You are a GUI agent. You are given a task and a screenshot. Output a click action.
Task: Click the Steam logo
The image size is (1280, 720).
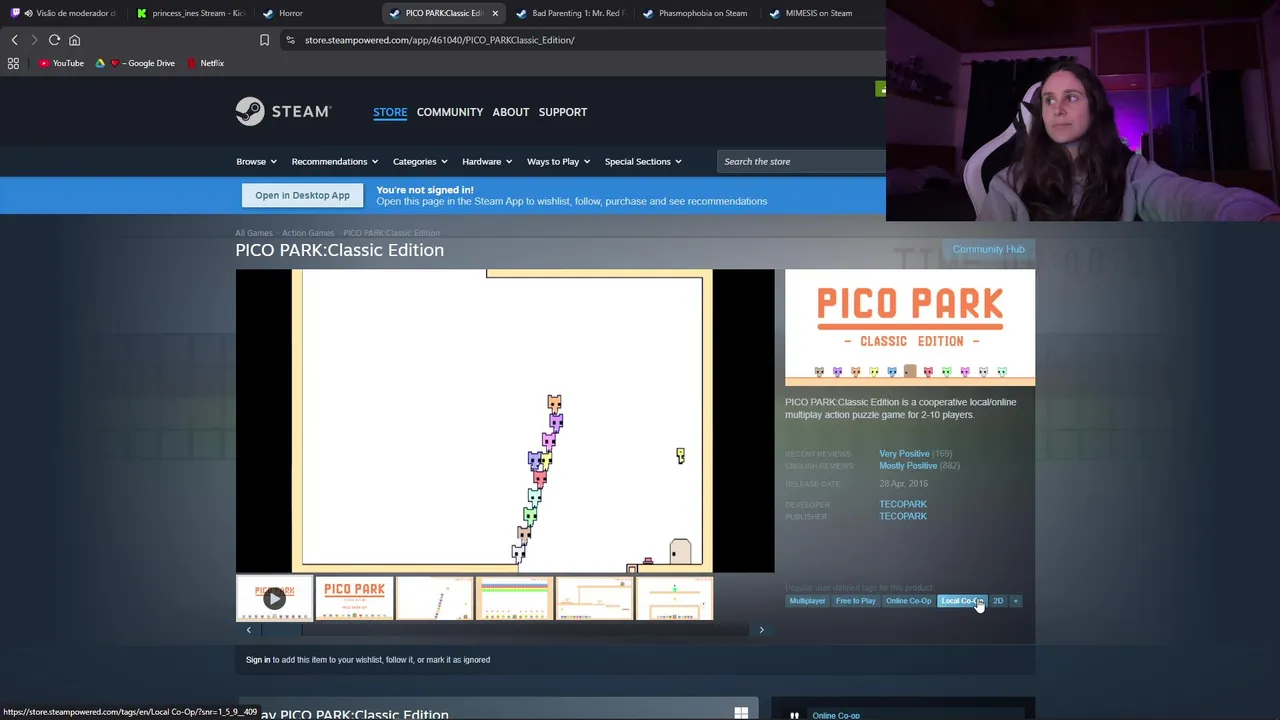(283, 111)
